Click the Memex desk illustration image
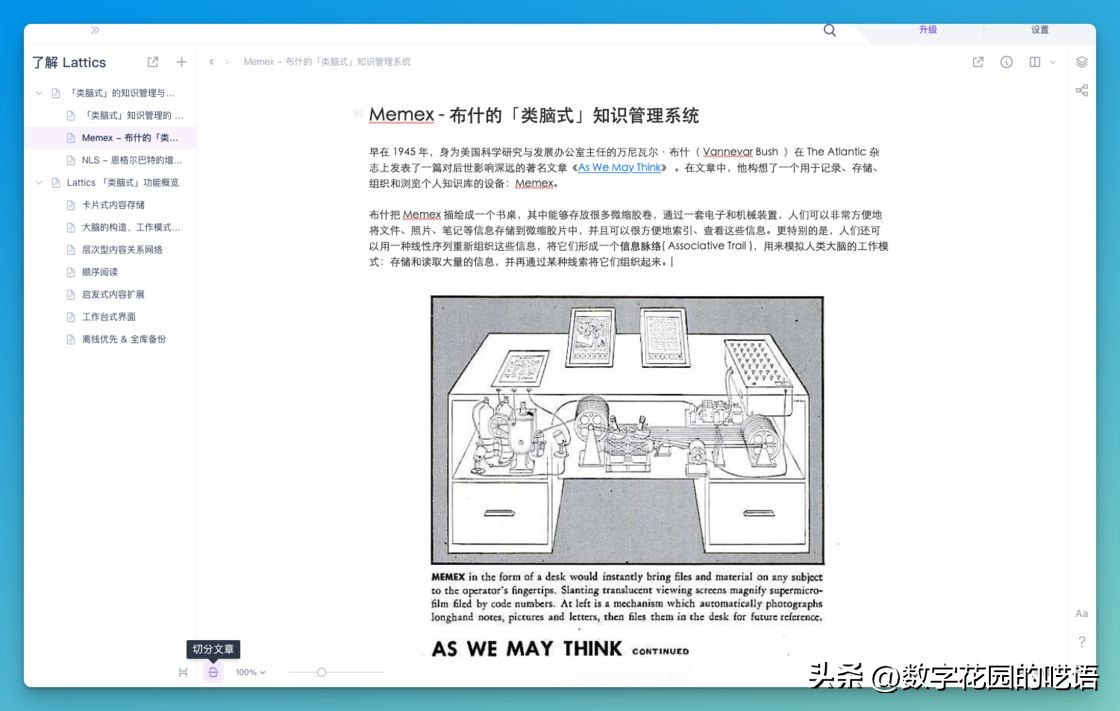This screenshot has height=711, width=1120. coord(627,430)
